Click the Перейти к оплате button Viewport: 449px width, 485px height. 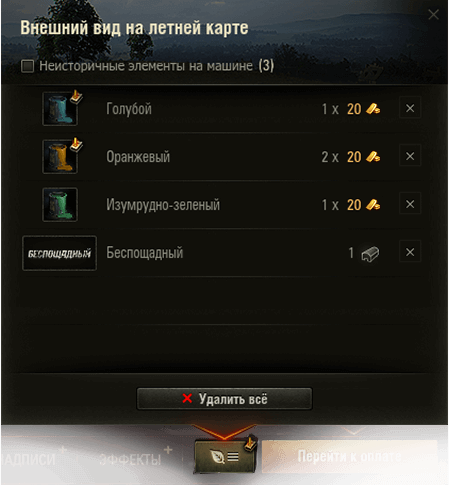click(349, 456)
